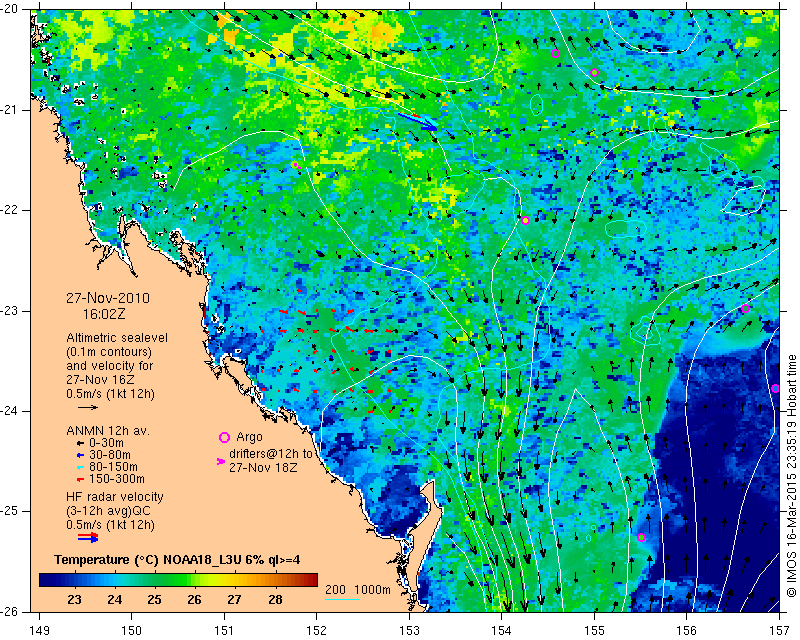Click the '(0.1m contours)' legend text
This screenshot has width=800, height=640.
(109, 352)
